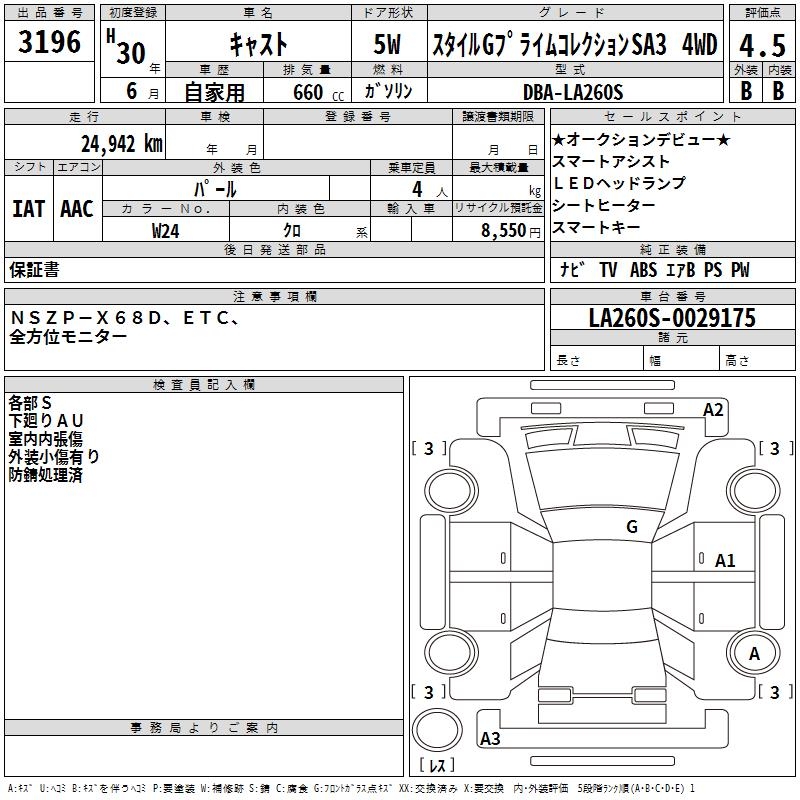Click the car name キャスト
The image size is (800, 800).
258,45
